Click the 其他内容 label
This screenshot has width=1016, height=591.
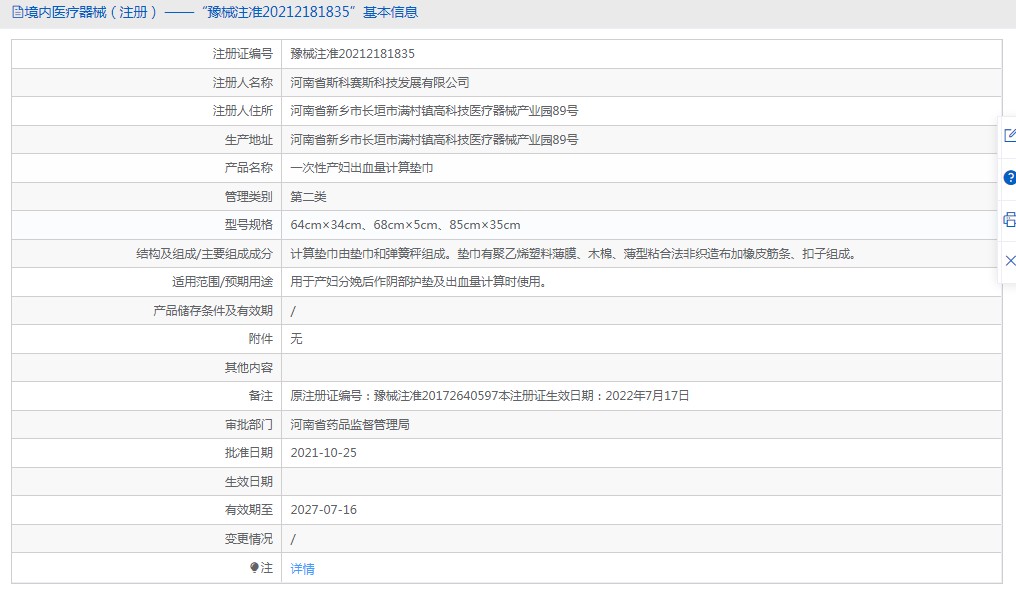pyautogui.click(x=249, y=367)
